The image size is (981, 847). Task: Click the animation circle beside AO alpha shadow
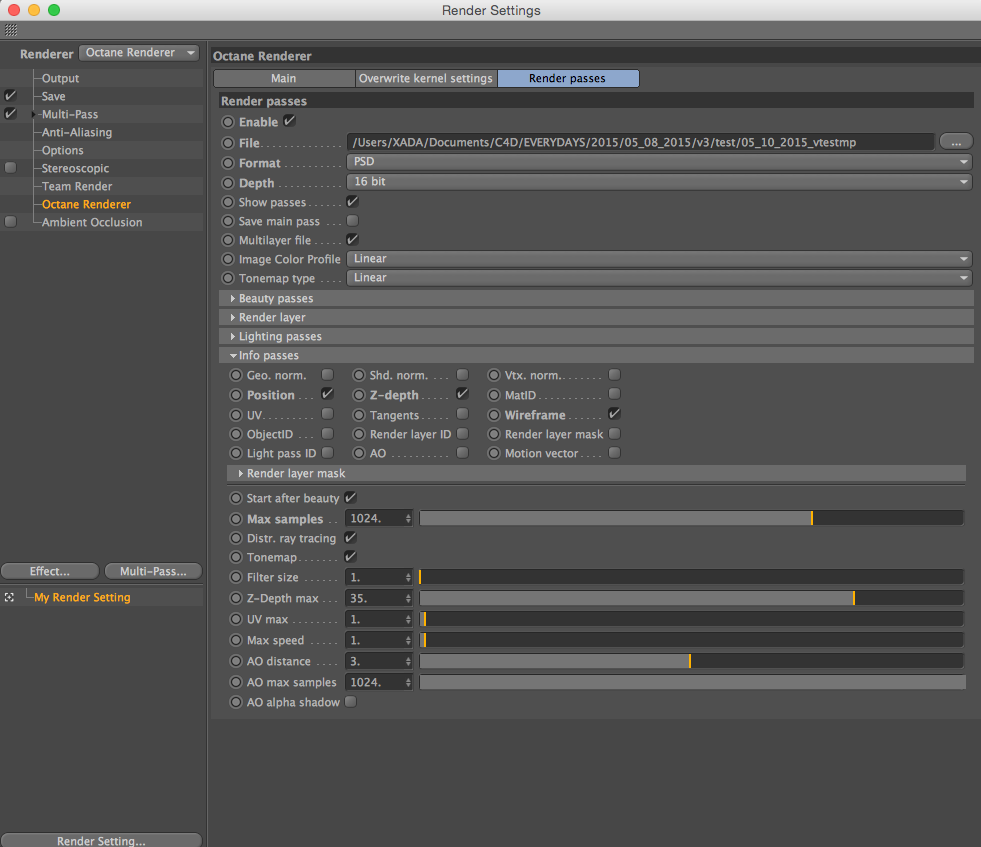coord(235,702)
